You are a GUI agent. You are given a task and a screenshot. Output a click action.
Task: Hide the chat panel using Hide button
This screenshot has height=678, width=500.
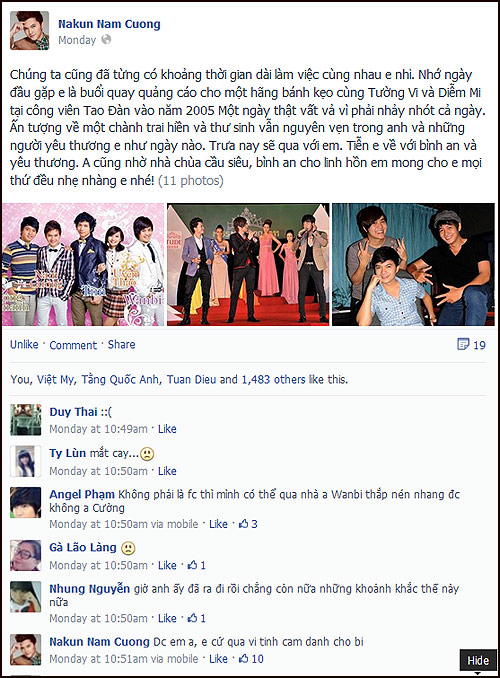478,660
